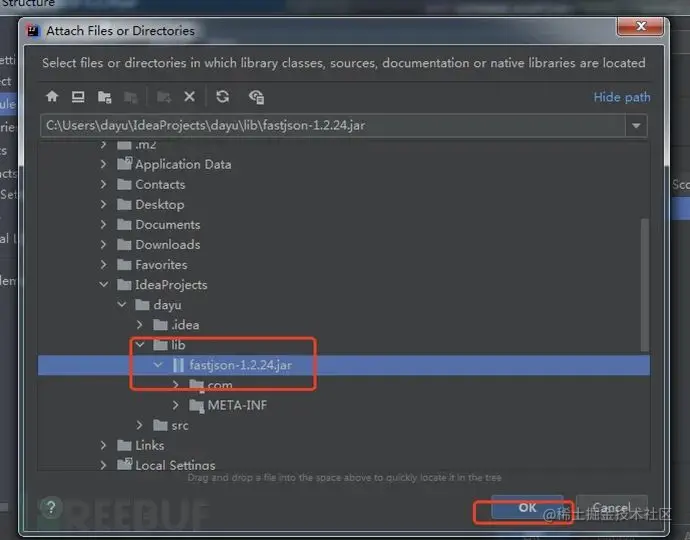
Task: Click the IdeaProjects folder icon
Action: (124, 285)
